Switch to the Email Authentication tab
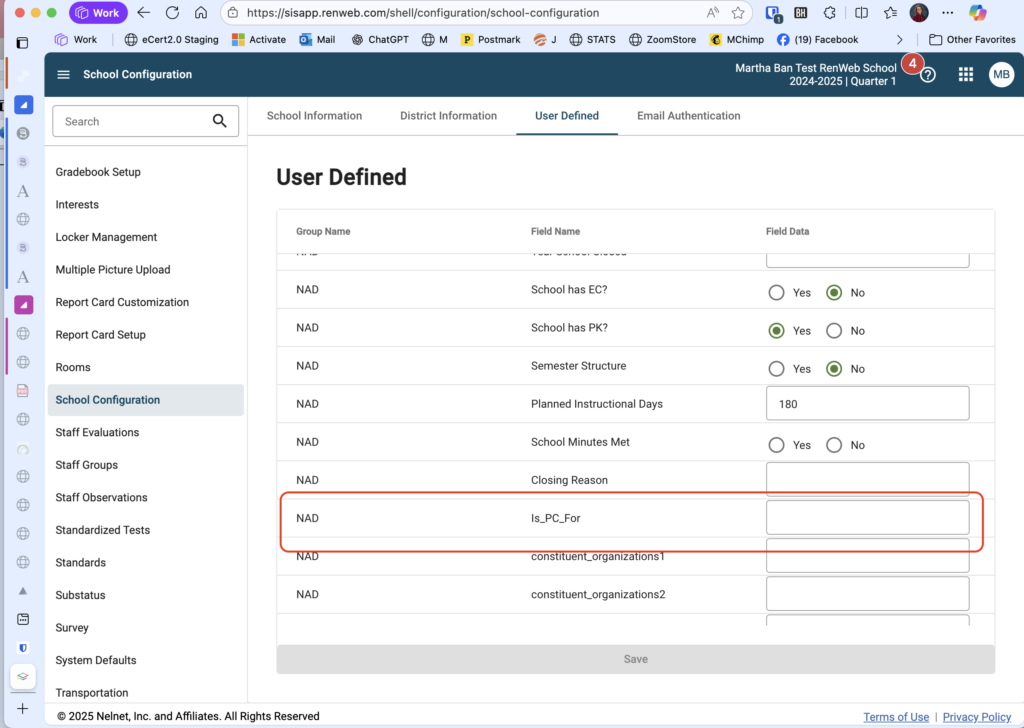Viewport: 1024px width, 728px height. (688, 116)
